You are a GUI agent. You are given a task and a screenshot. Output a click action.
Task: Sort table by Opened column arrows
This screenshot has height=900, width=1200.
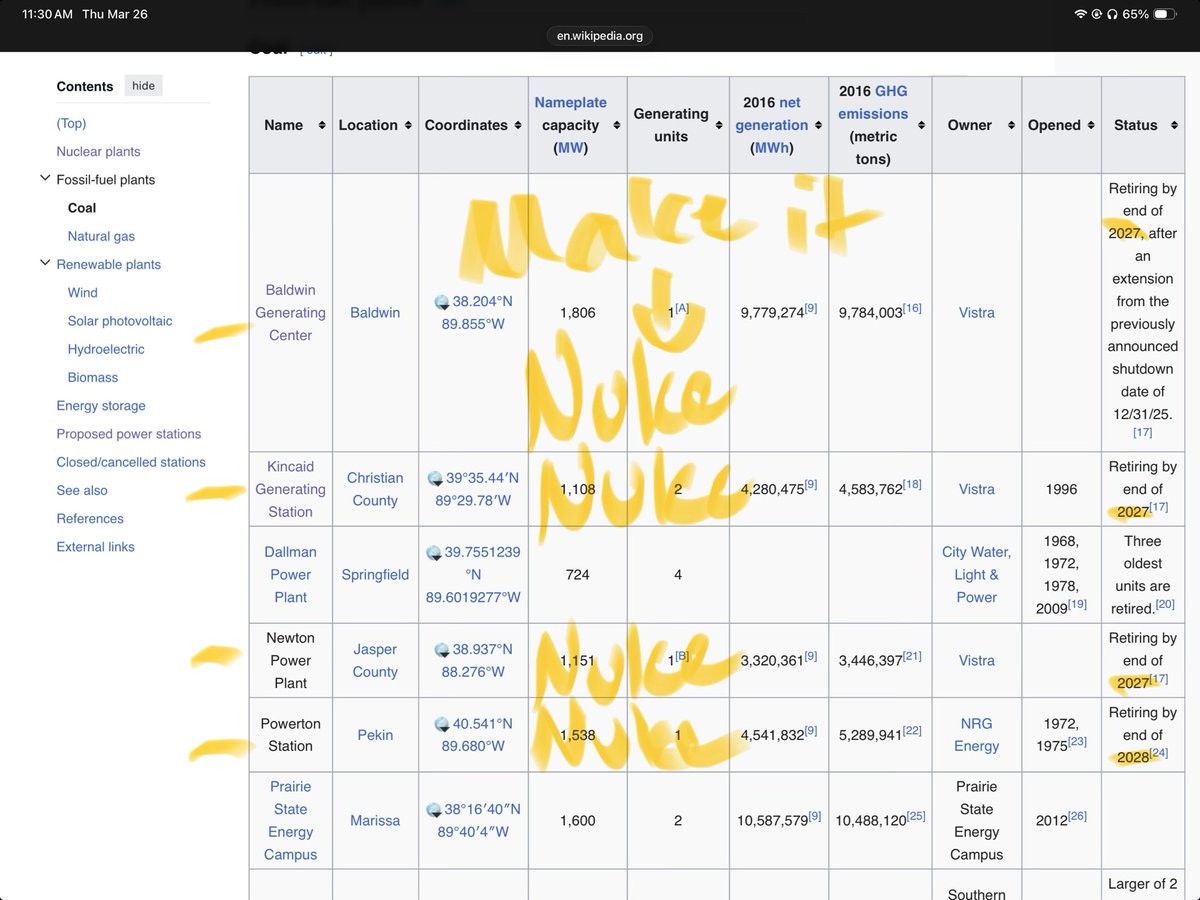tap(1090, 125)
